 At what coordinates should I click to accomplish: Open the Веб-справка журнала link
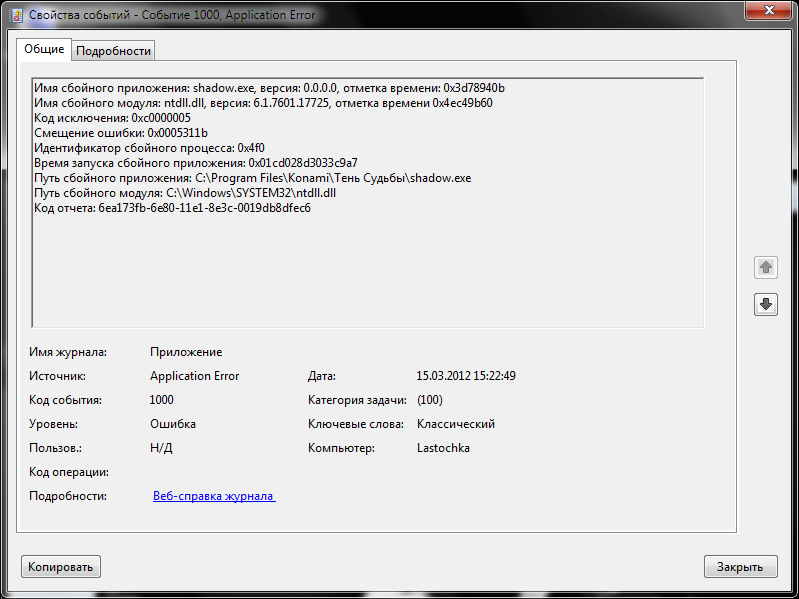tap(214, 496)
